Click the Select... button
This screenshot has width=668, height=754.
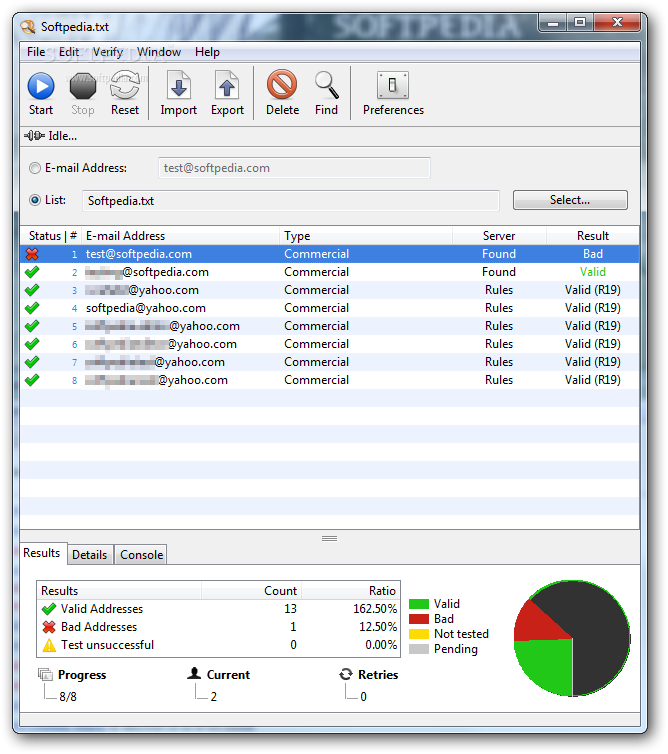(x=570, y=200)
